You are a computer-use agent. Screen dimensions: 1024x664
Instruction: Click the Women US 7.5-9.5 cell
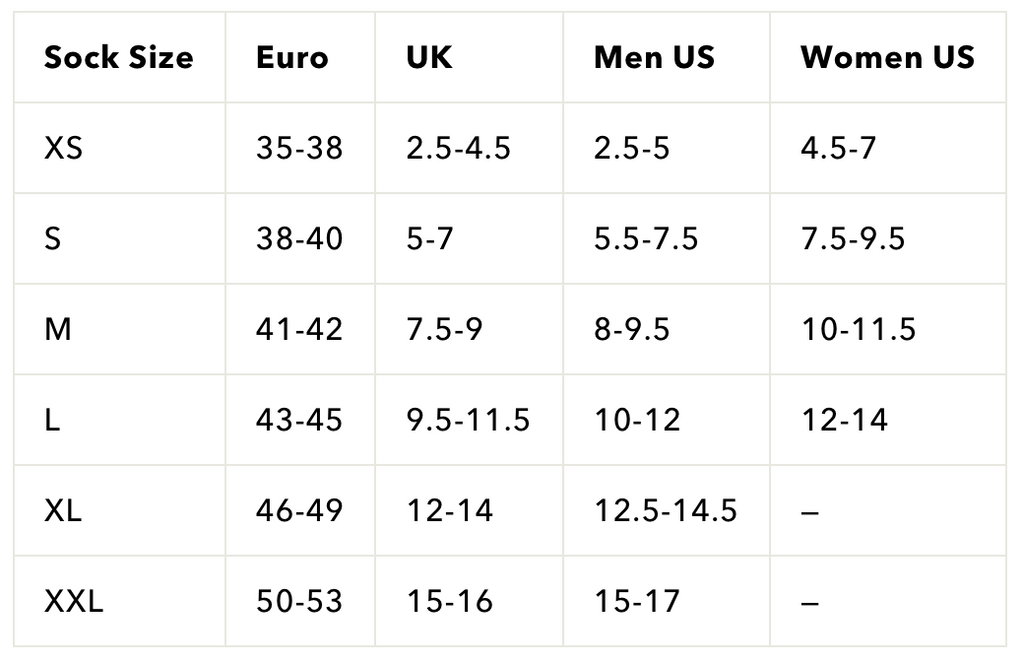(x=853, y=239)
